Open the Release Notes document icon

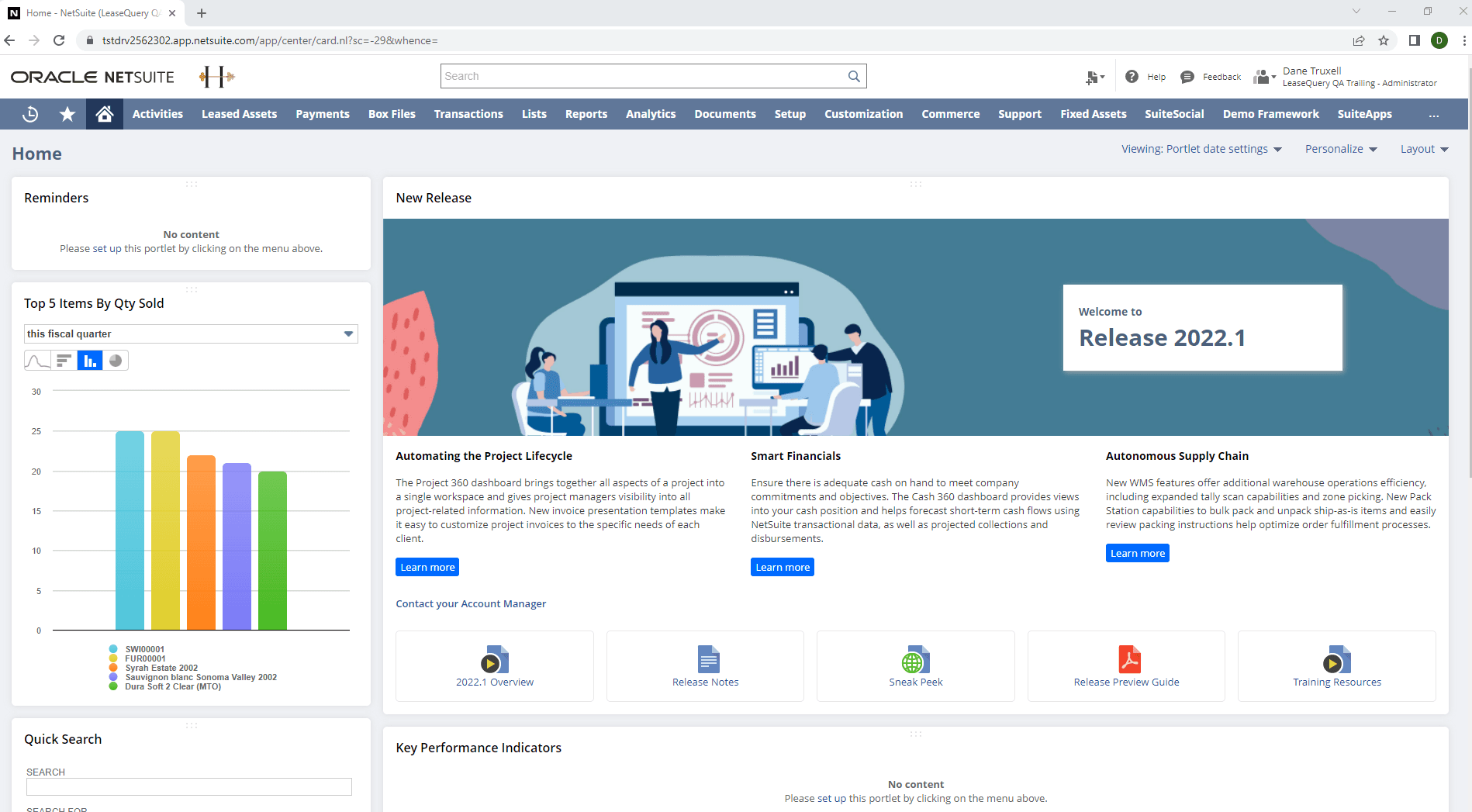pyautogui.click(x=708, y=659)
